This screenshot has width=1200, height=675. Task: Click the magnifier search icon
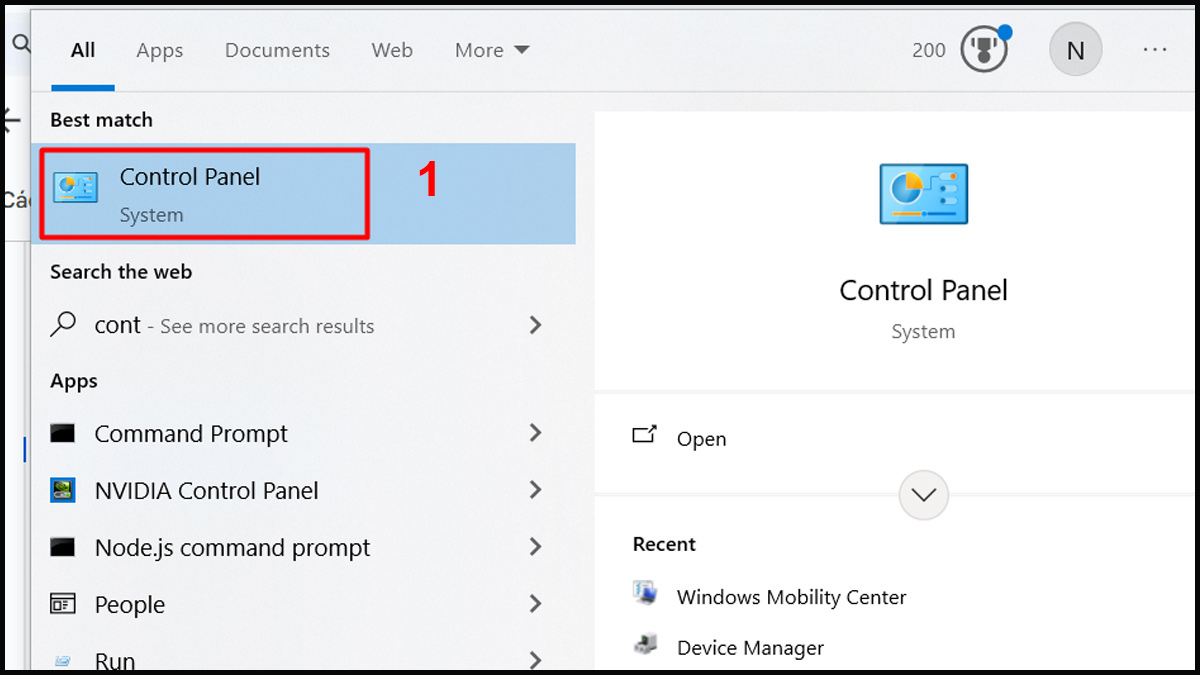[20, 43]
